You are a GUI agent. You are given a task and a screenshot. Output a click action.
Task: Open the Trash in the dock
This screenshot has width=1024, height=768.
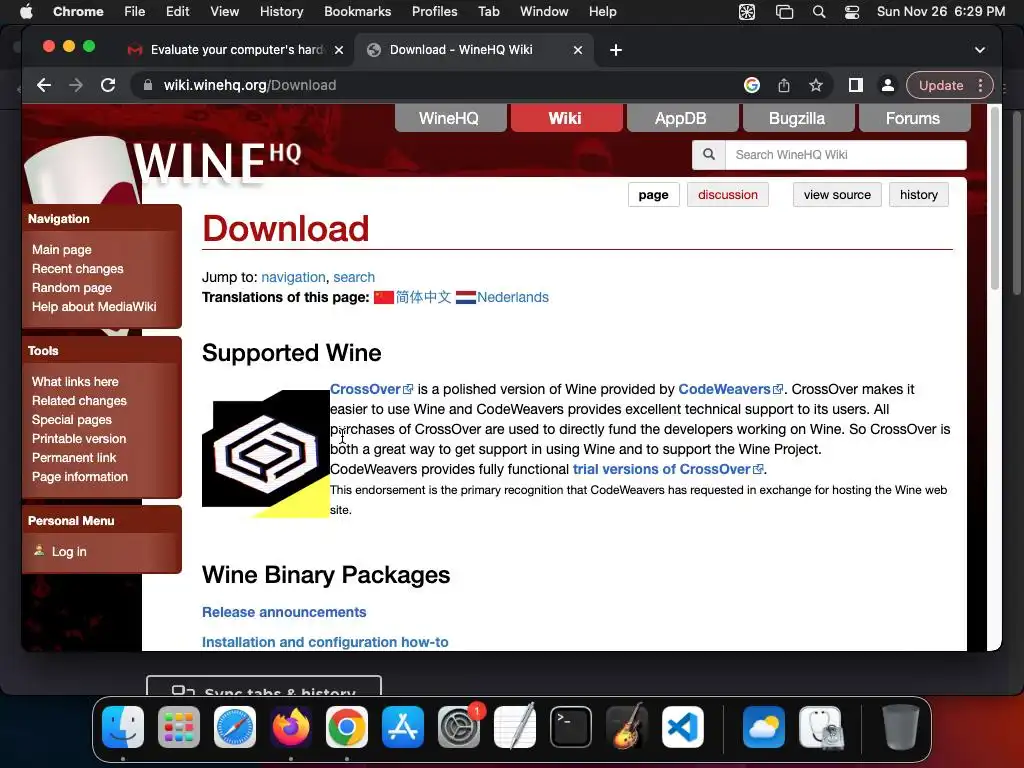tap(901, 727)
